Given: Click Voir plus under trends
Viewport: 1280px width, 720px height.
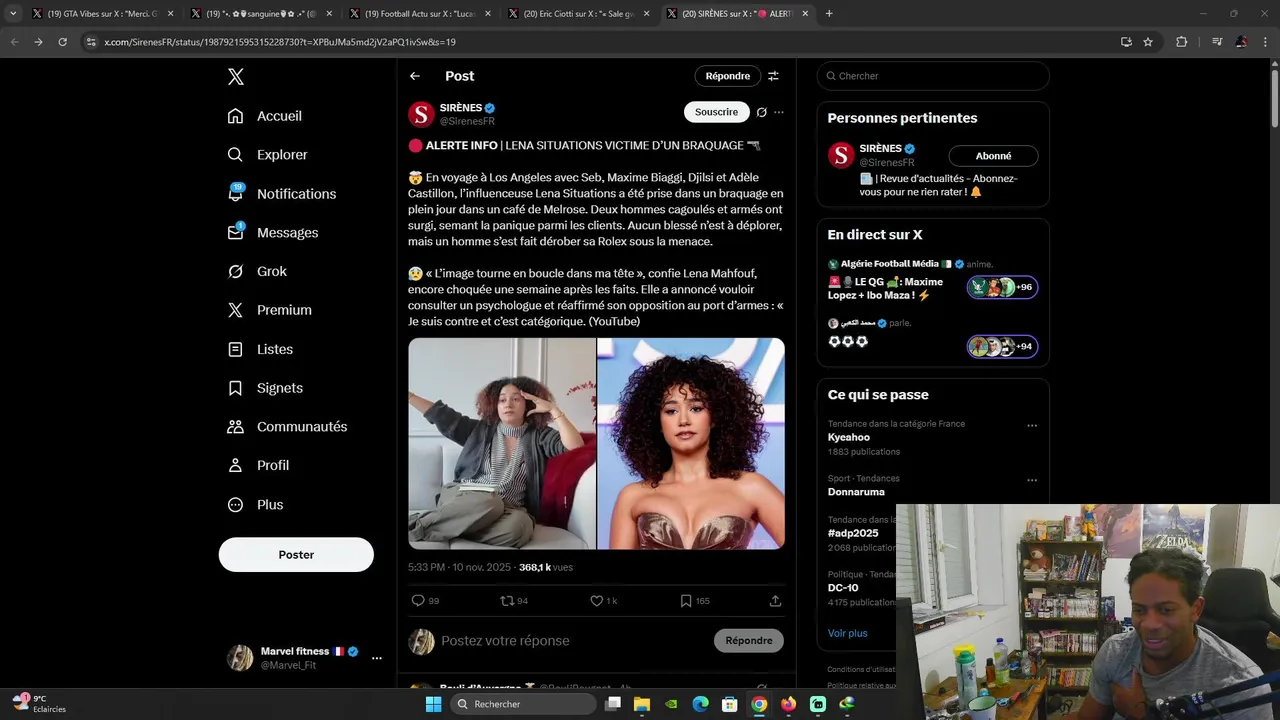Looking at the screenshot, I should (848, 633).
